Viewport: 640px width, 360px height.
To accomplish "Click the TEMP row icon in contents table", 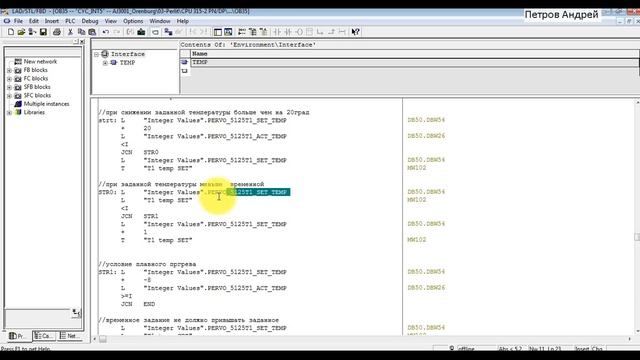I will [x=184, y=62].
